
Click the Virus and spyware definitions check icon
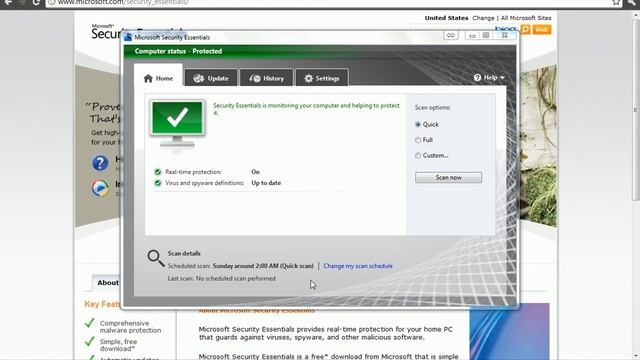[x=158, y=183]
